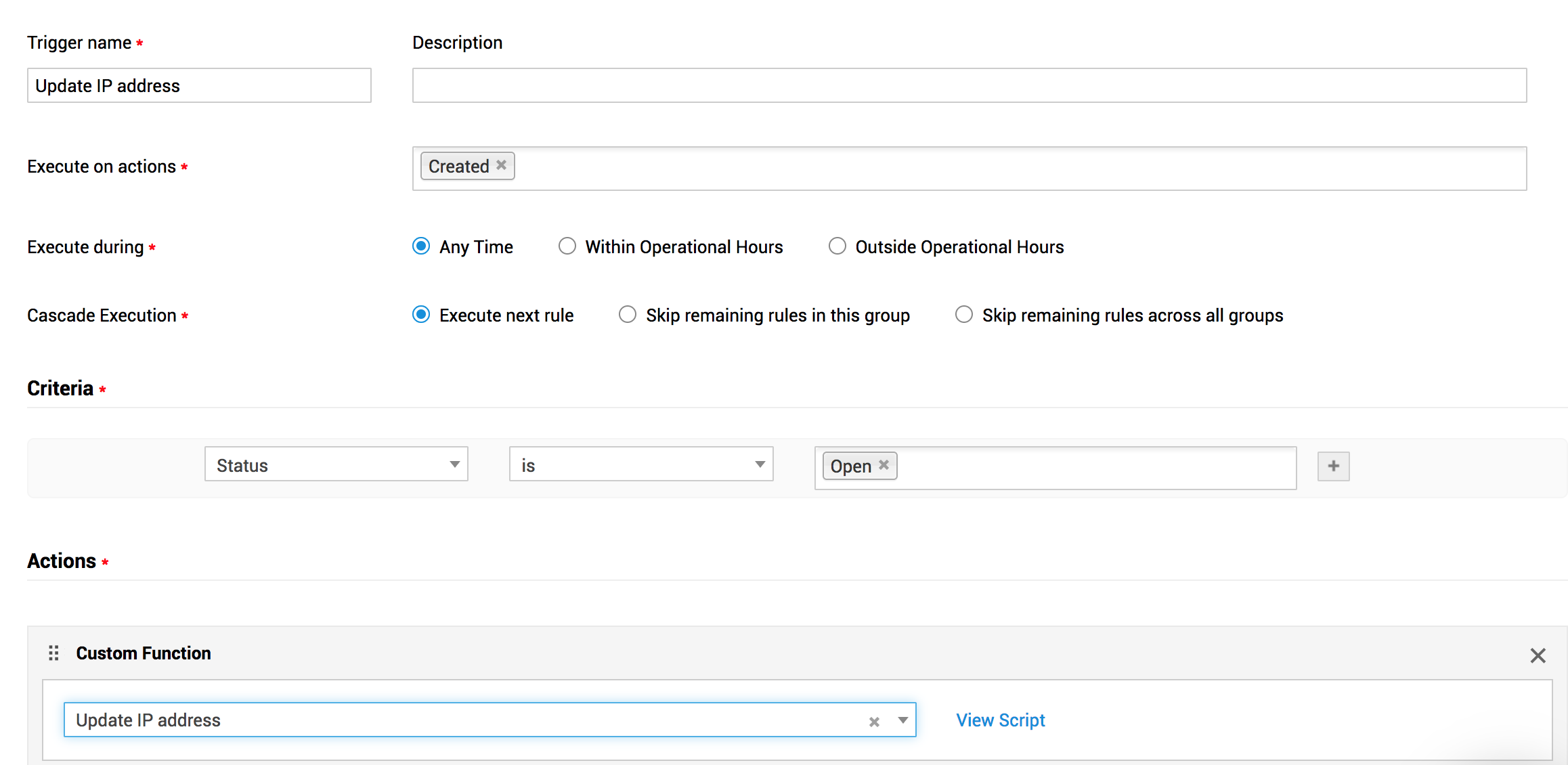Choose Outside Operational Hours option
1568x765 pixels.
pyautogui.click(x=837, y=246)
